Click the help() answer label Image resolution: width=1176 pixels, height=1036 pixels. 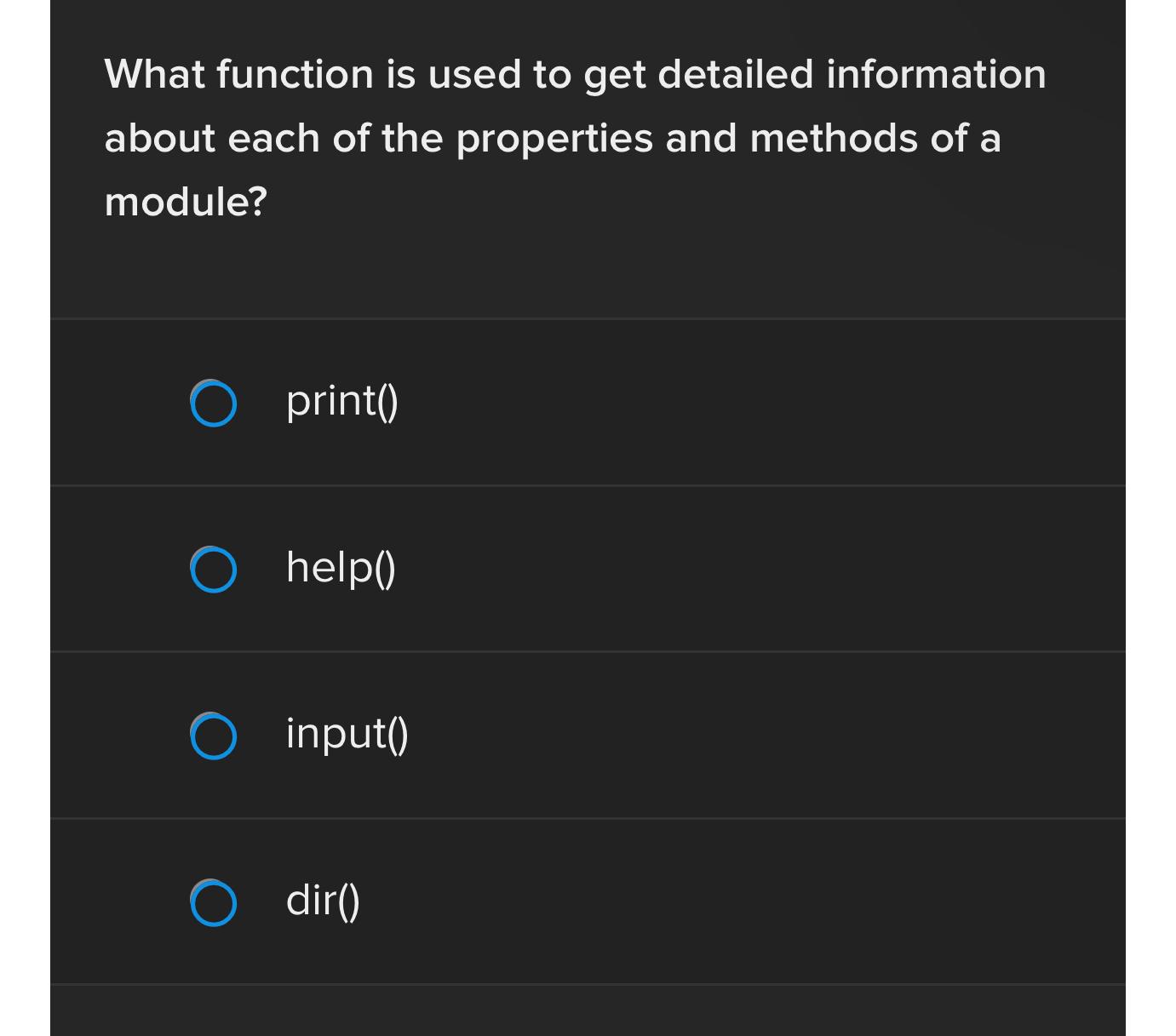[339, 568]
